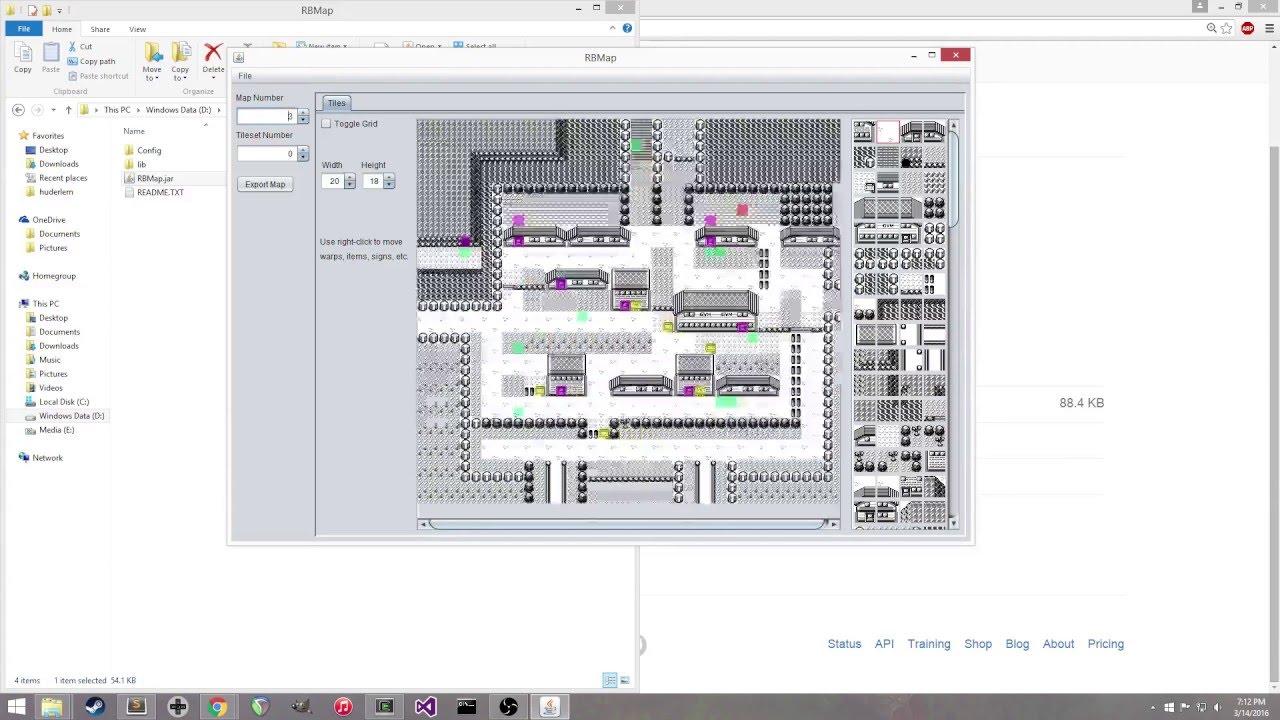
Task: Switch to the Home ribbon tab
Action: click(x=62, y=29)
